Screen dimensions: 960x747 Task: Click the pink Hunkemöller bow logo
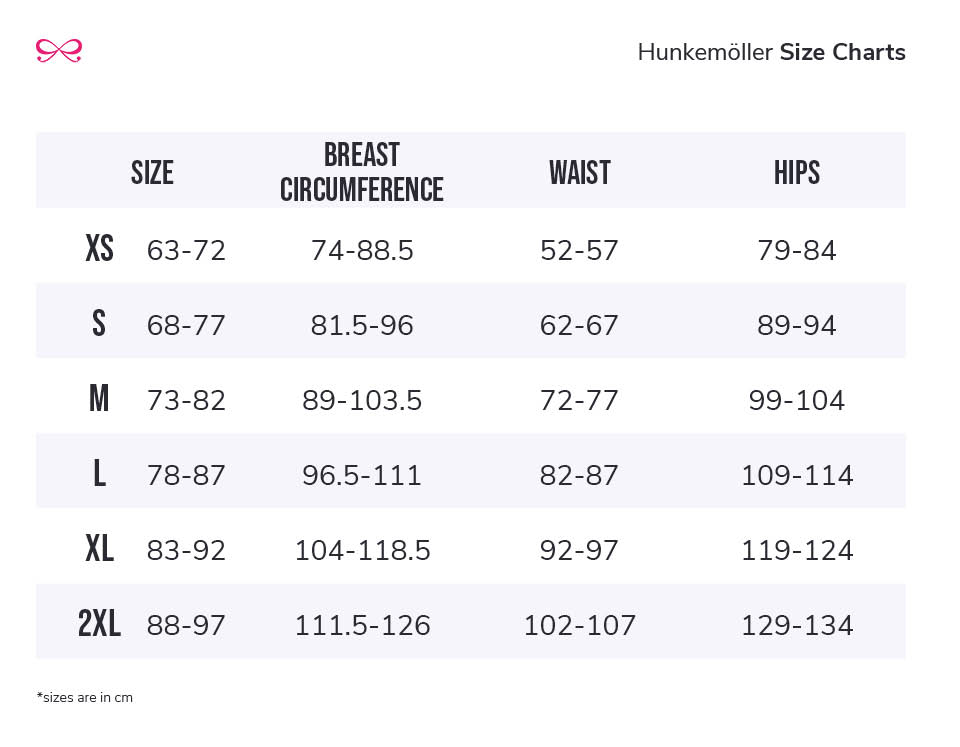[58, 51]
